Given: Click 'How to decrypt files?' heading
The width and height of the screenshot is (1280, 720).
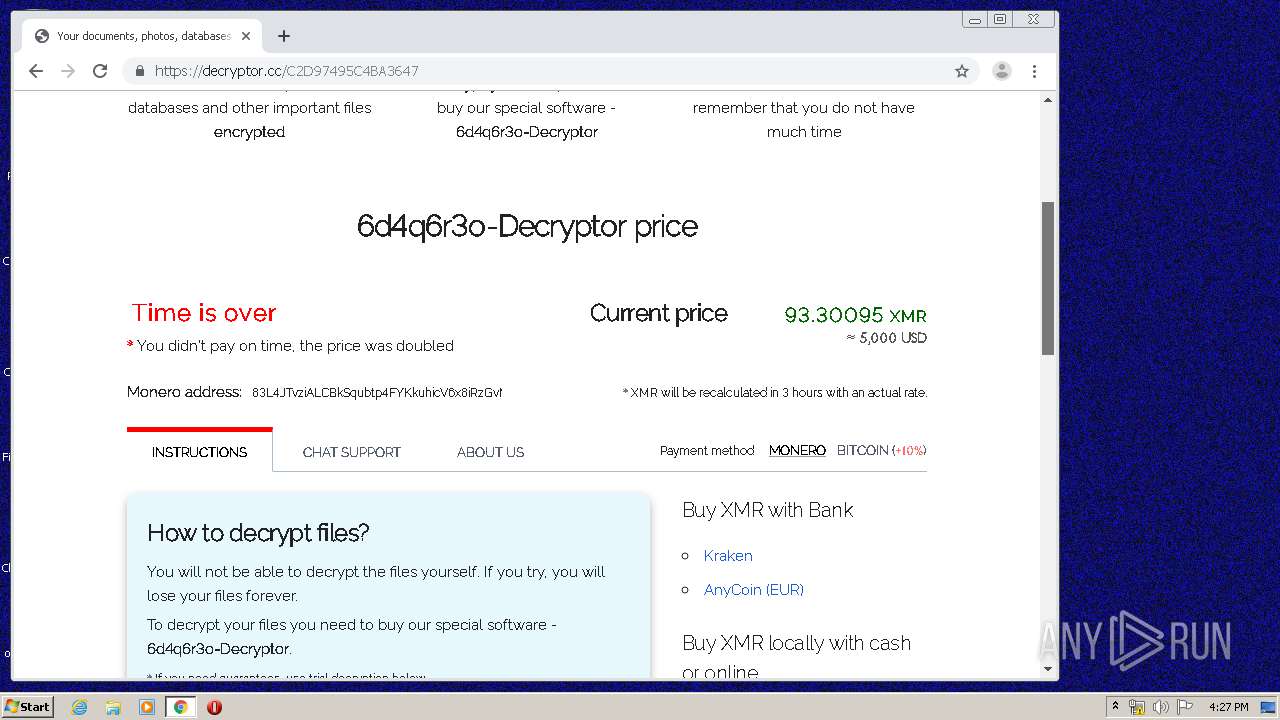Looking at the screenshot, I should (258, 533).
